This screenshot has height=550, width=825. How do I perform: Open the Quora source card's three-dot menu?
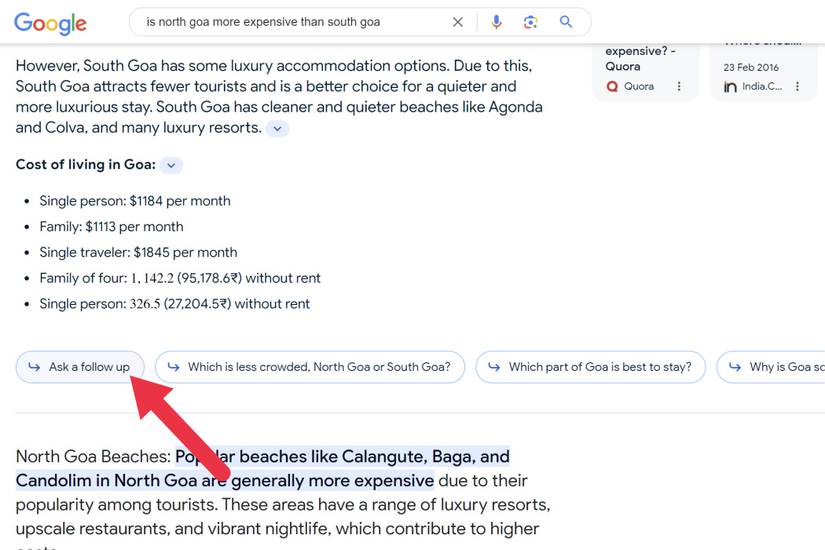coord(679,86)
